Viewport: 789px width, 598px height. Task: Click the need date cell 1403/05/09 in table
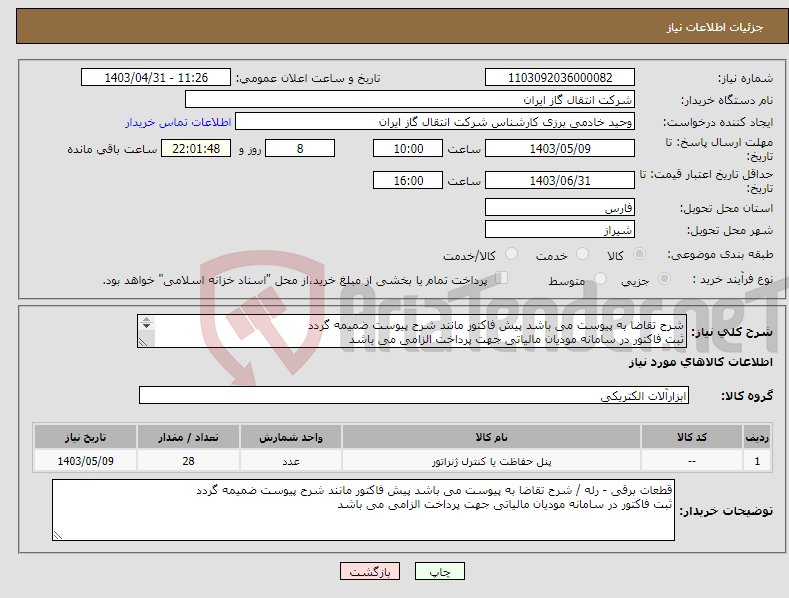click(86, 461)
